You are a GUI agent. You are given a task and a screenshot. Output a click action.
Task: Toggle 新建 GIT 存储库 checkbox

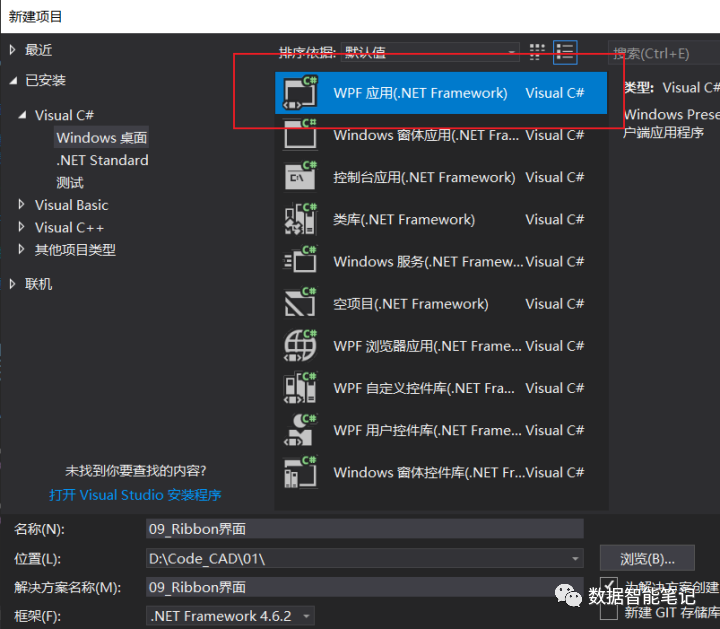coord(609,612)
